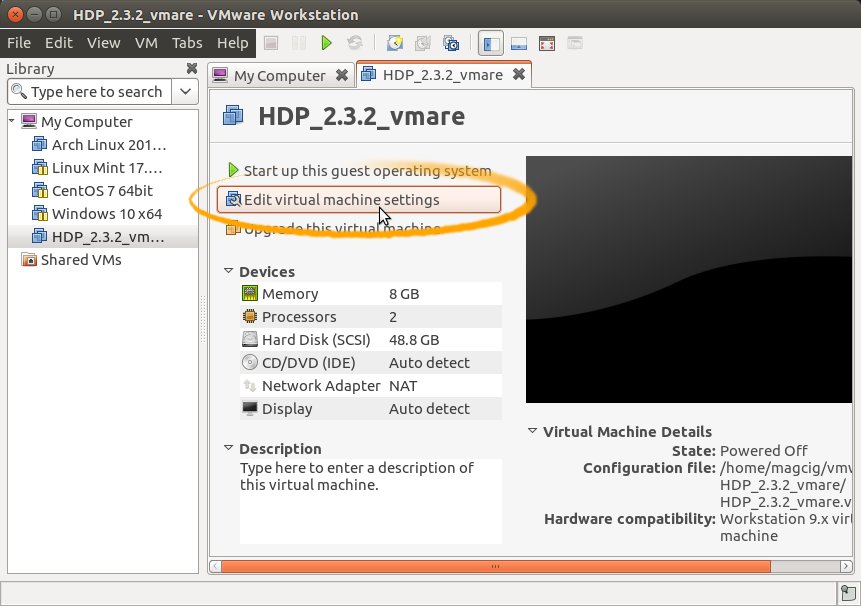Select the CentOS 7 64bit virtual machine
Screen dimensions: 861x606
pyautogui.click(x=102, y=190)
